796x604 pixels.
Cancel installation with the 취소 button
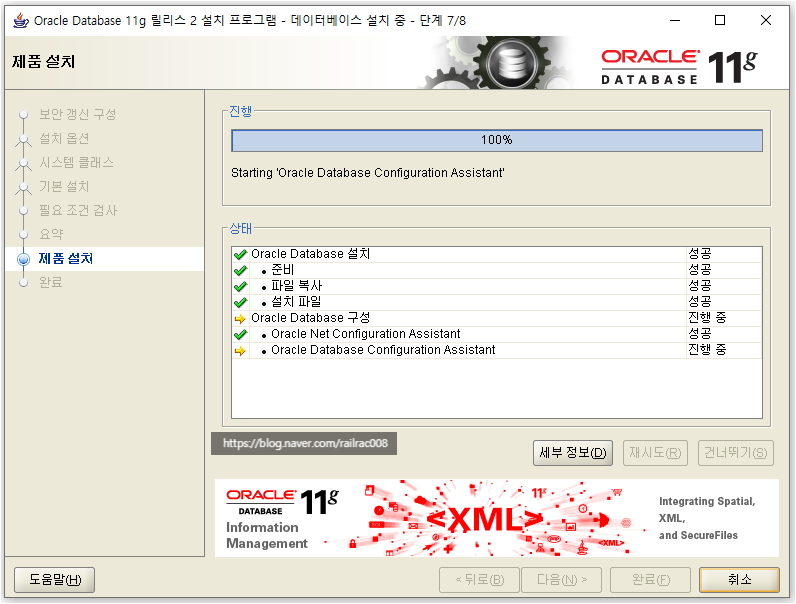point(739,580)
